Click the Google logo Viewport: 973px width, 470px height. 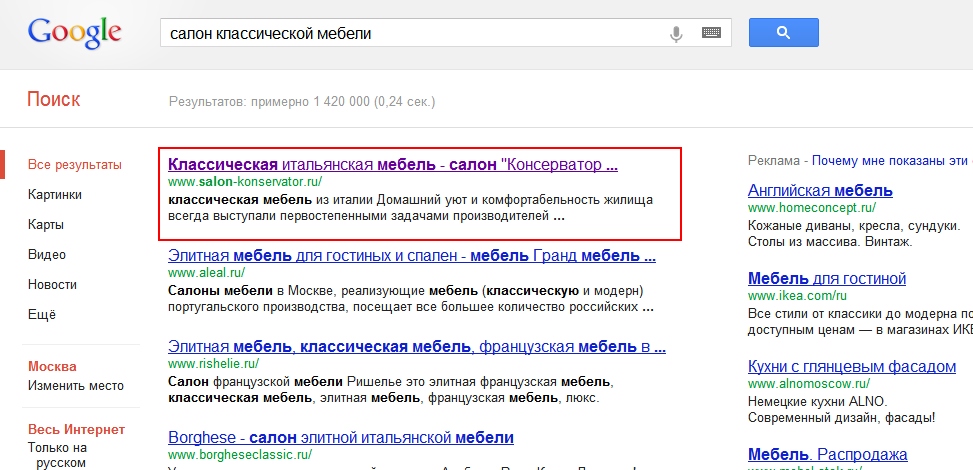click(74, 33)
